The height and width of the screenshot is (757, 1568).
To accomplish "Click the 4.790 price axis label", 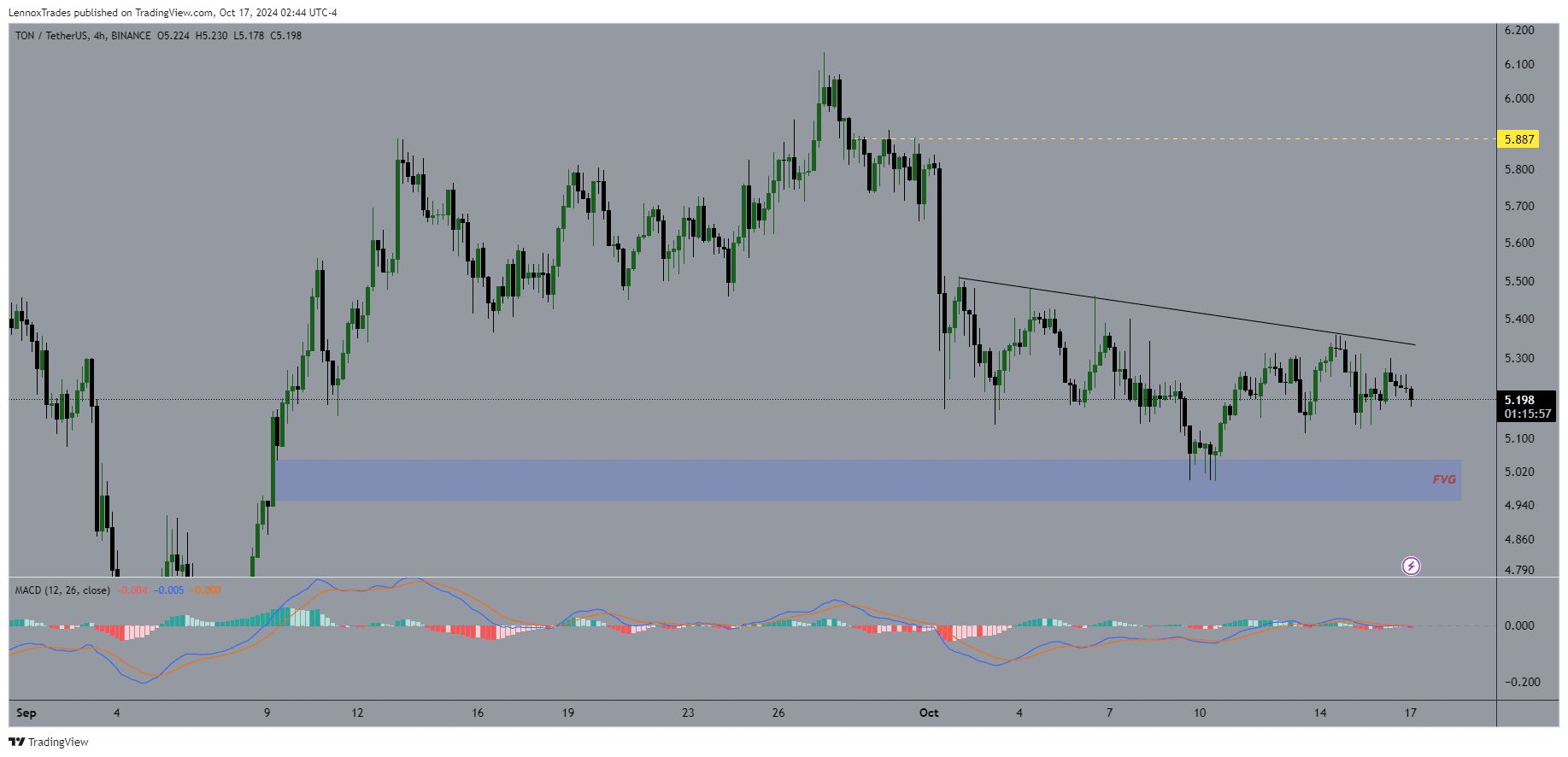I will pyautogui.click(x=1518, y=570).
